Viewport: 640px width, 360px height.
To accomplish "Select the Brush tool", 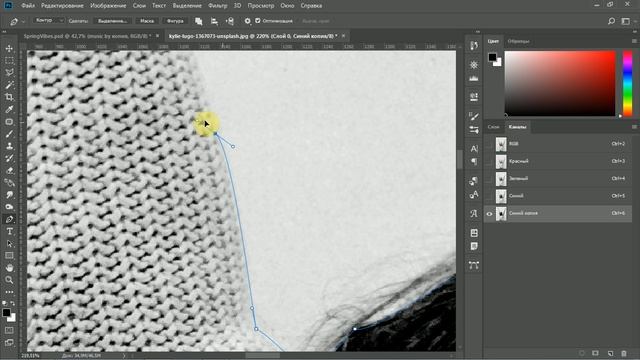I will coord(9,134).
